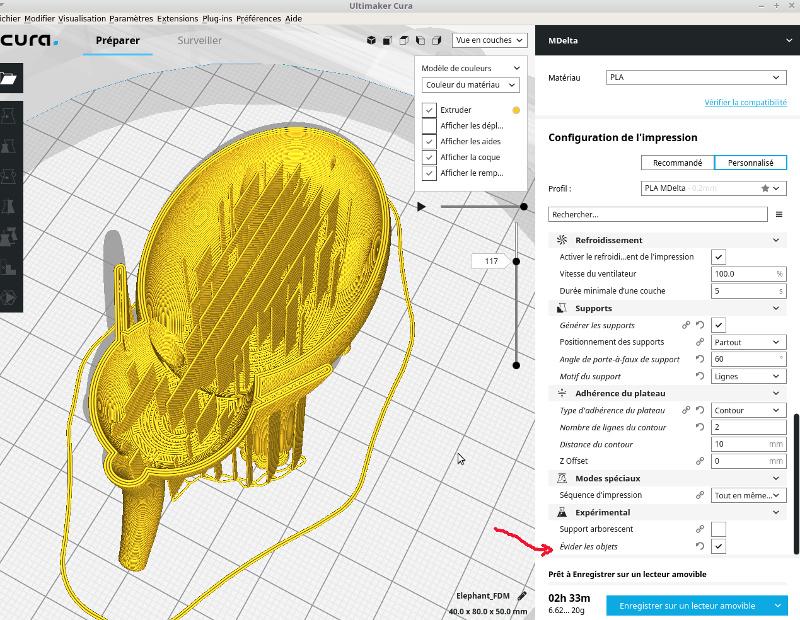Click link icon beside Z Offset
This screenshot has width=800, height=620.
pyautogui.click(x=700, y=461)
